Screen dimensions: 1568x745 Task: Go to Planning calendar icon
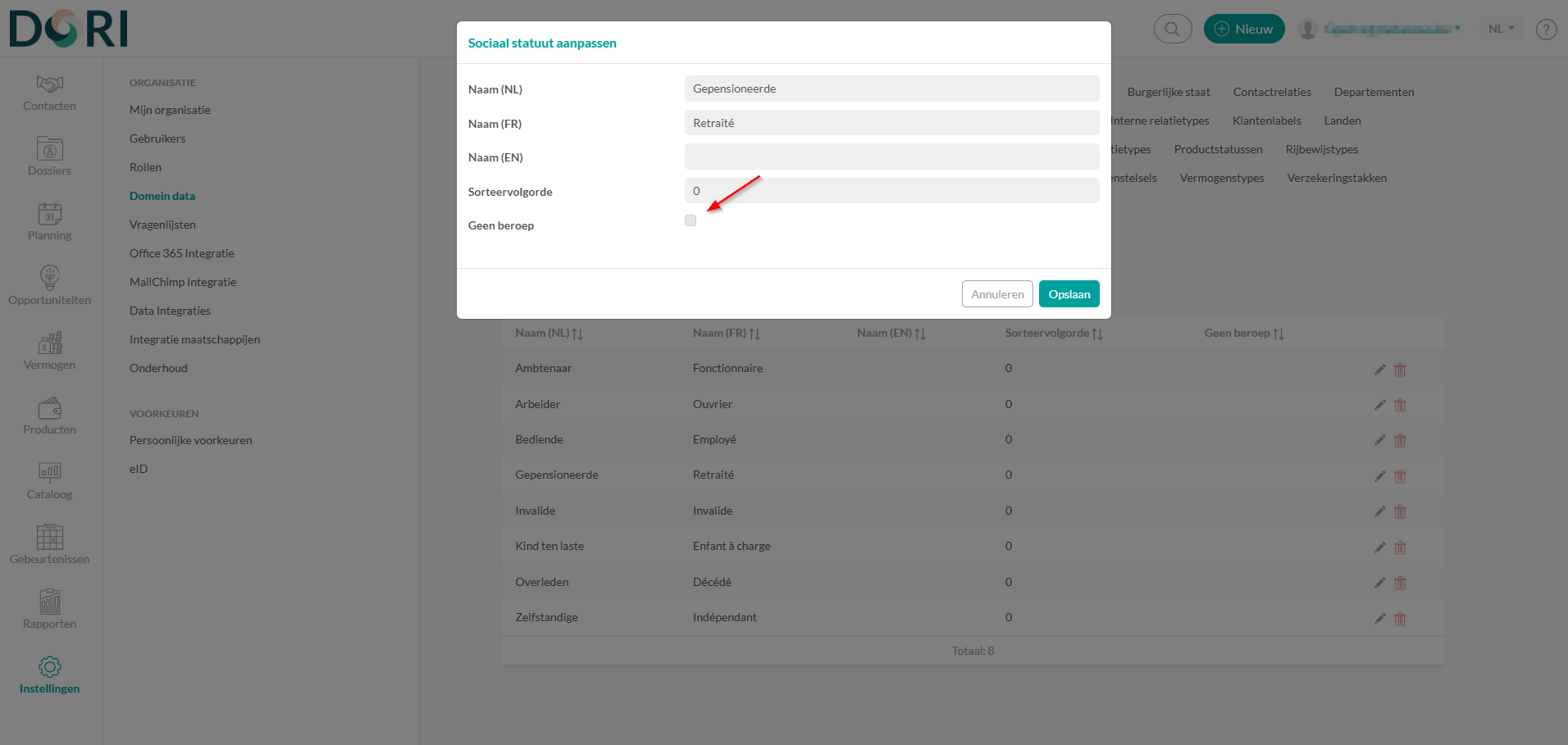tap(49, 214)
